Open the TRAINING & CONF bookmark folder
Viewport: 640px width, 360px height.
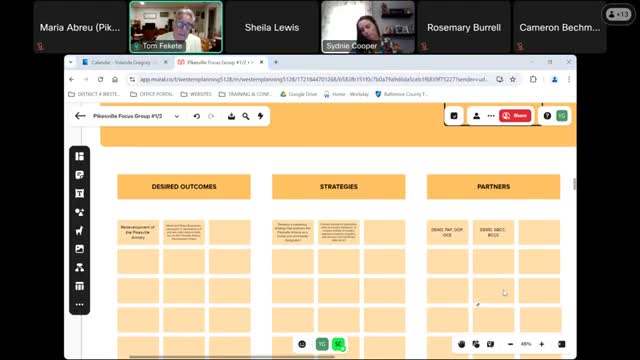(x=245, y=94)
